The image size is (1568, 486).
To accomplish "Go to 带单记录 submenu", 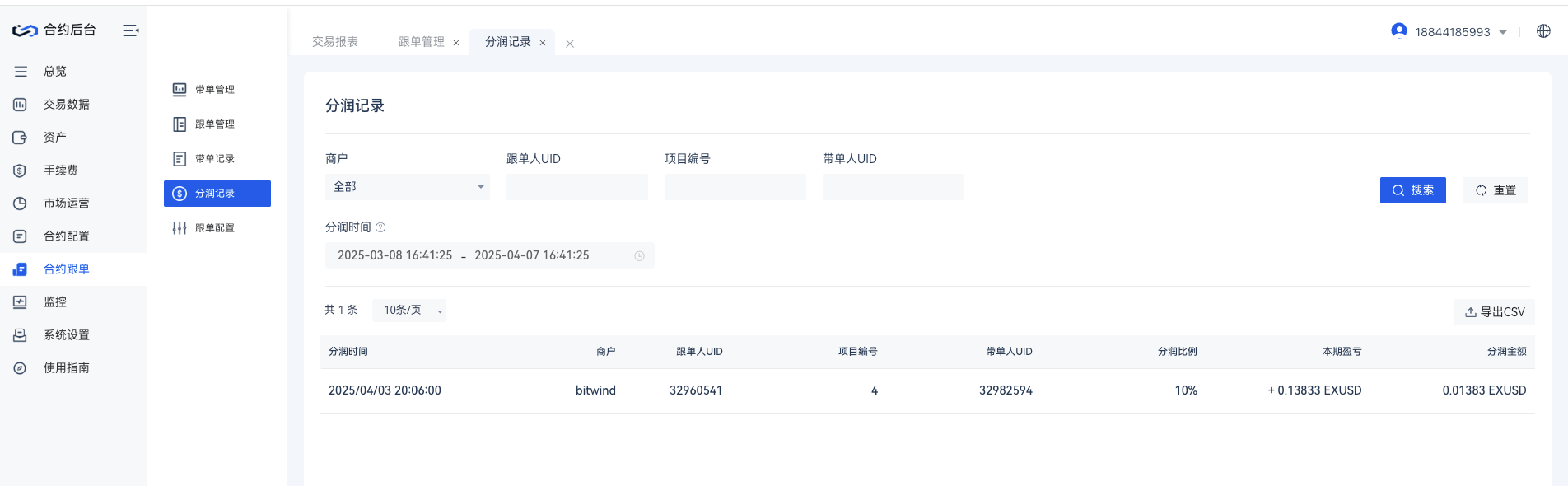I will point(217,159).
